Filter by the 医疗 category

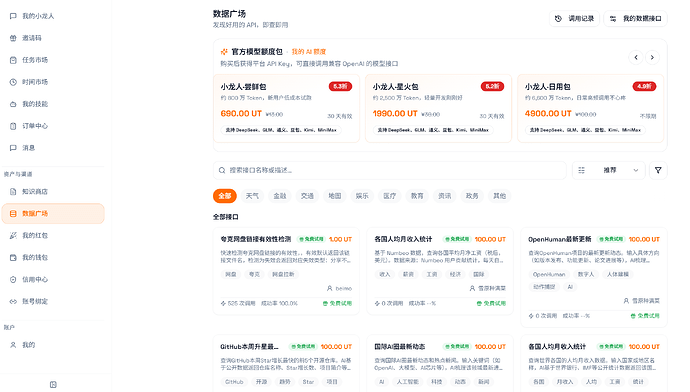click(x=389, y=196)
